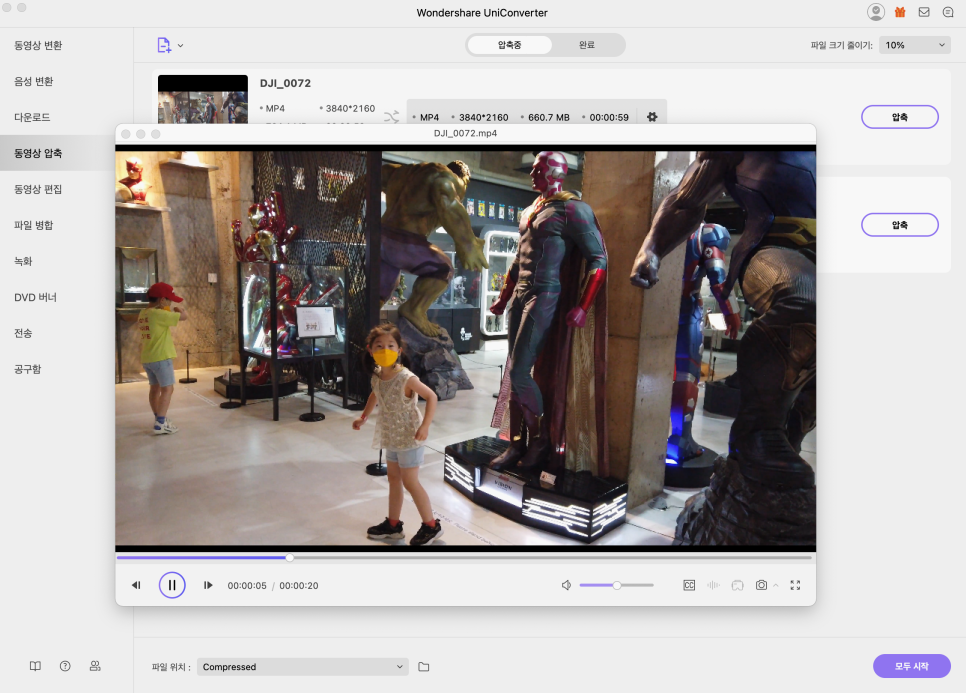Open output folder icon
The width and height of the screenshot is (966, 693).
click(424, 667)
